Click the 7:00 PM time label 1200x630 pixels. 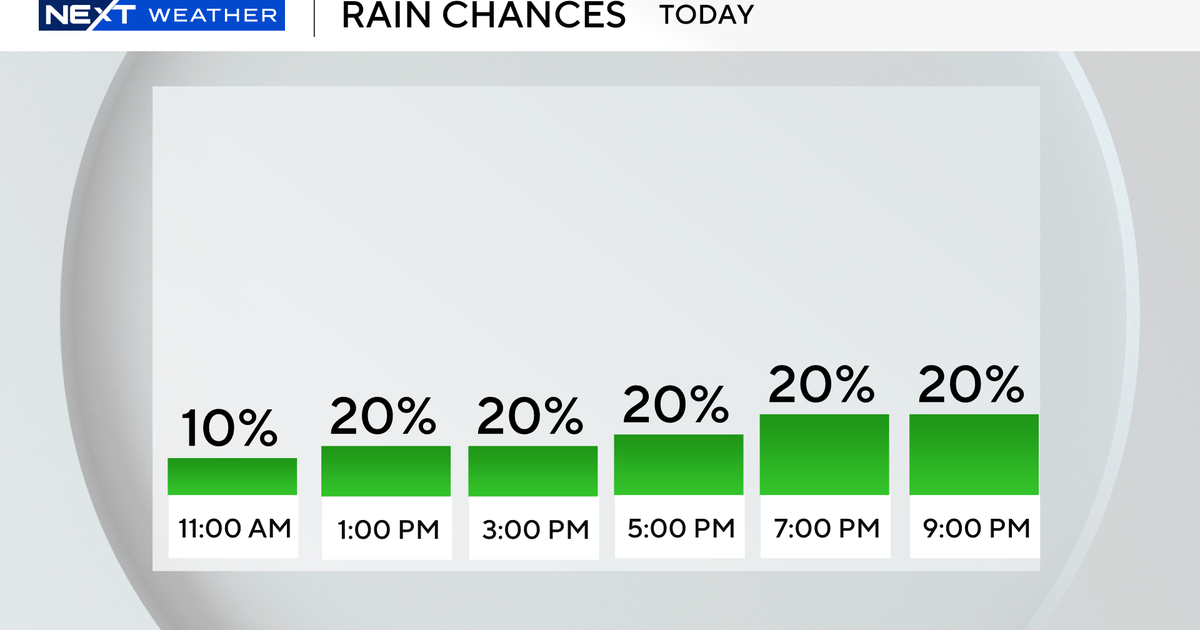pyautogui.click(x=824, y=527)
